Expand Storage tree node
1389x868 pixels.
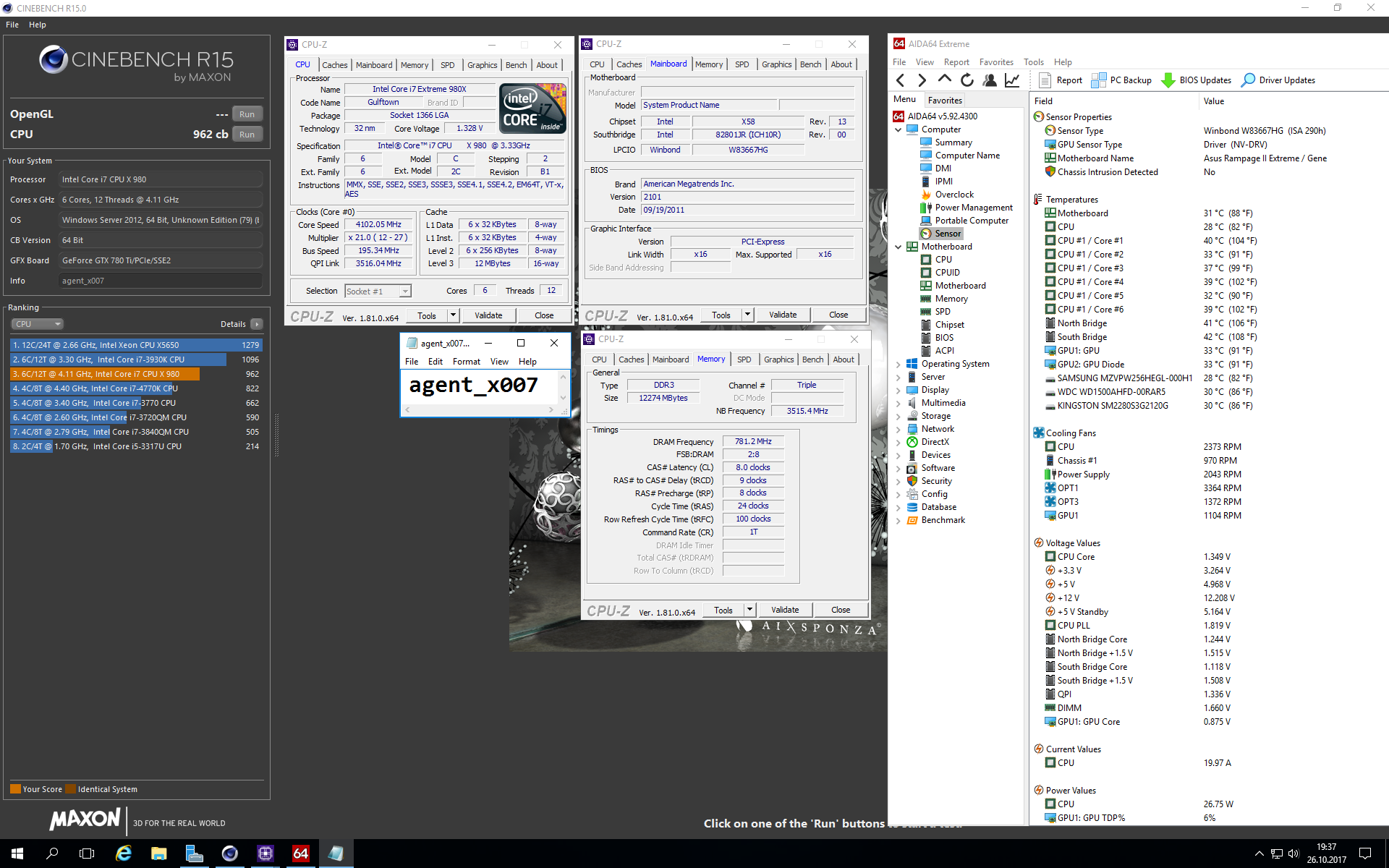899,416
